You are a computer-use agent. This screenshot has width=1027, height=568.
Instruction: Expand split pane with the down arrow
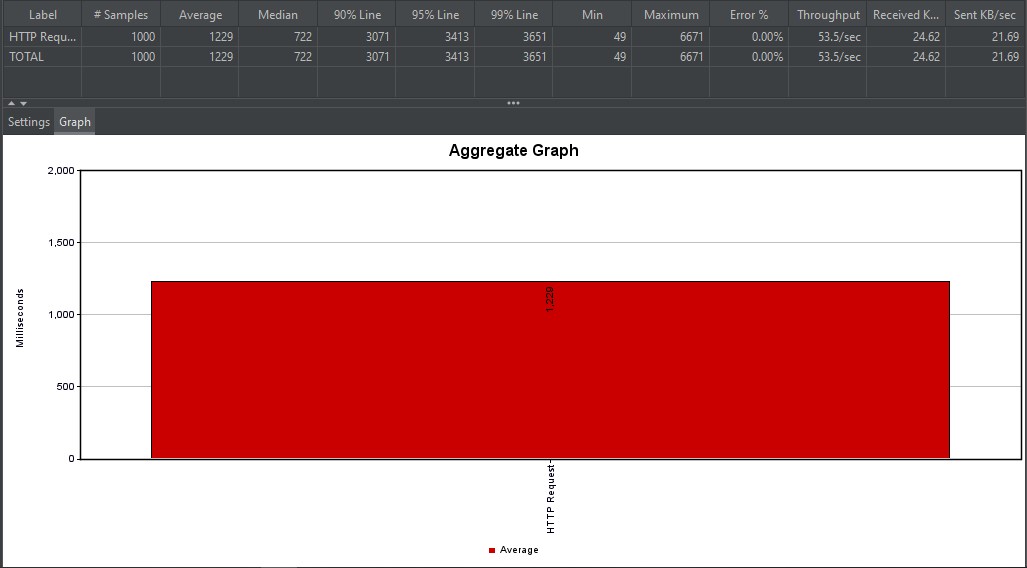(x=24, y=104)
